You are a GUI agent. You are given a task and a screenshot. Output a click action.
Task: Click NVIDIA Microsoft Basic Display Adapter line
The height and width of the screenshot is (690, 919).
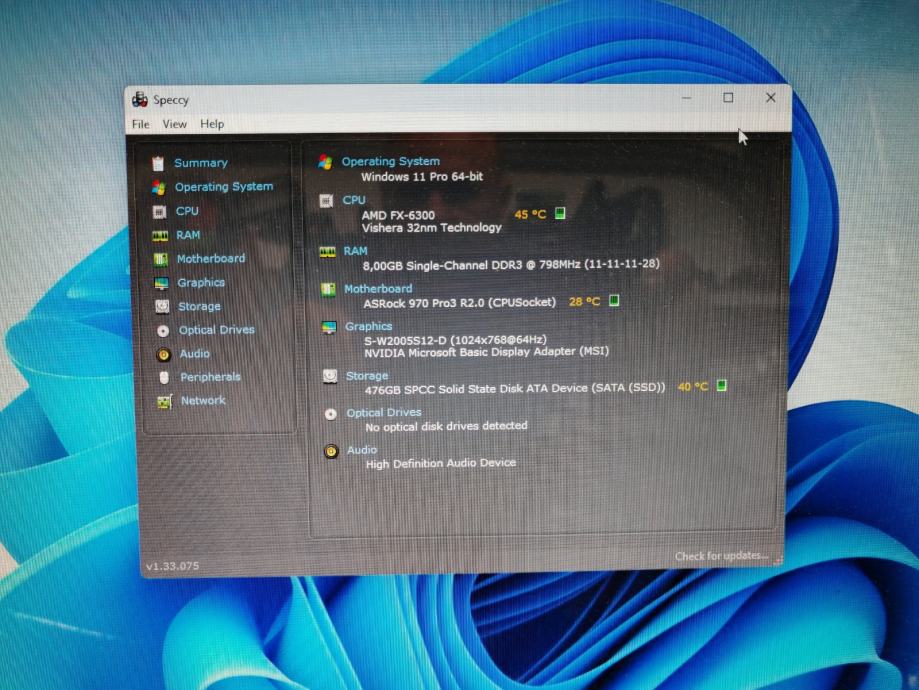click(x=486, y=352)
